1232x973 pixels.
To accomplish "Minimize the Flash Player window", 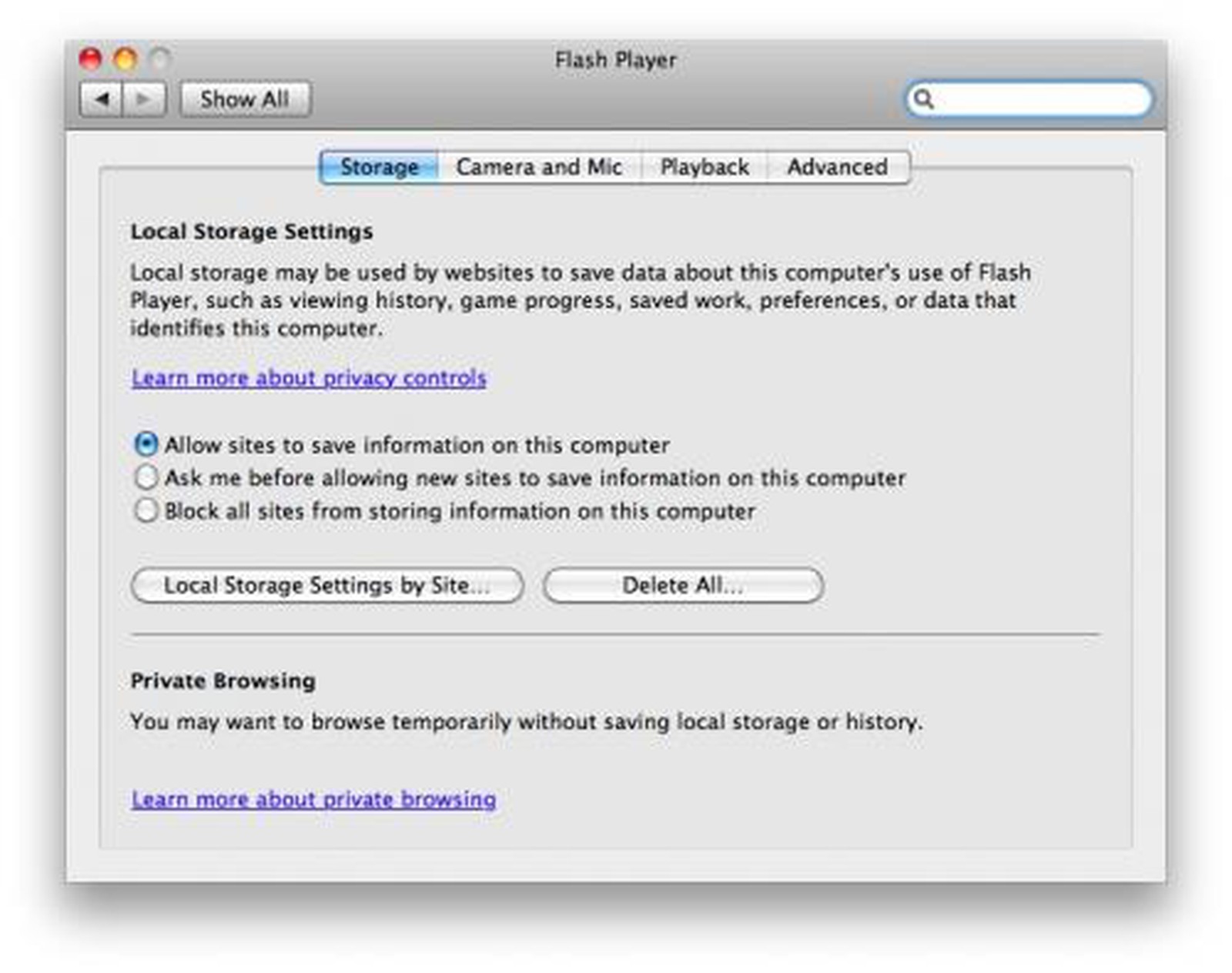I will point(126,59).
